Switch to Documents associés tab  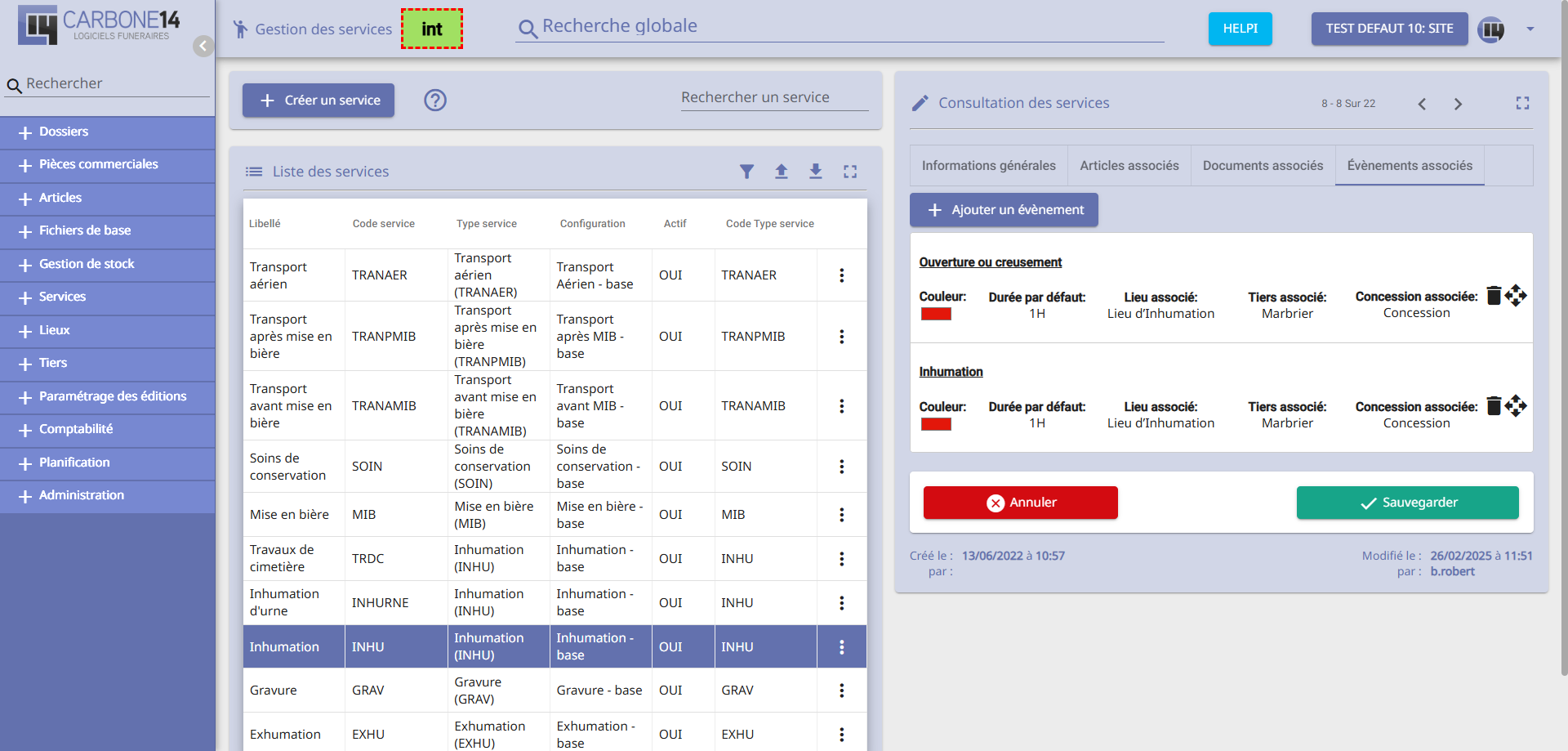click(x=1263, y=166)
